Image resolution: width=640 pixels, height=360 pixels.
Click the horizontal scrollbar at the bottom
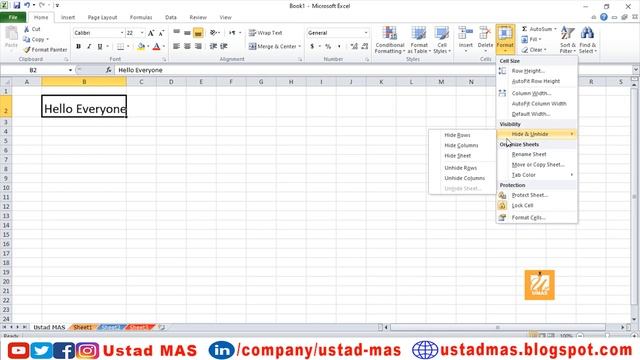pos(498,327)
